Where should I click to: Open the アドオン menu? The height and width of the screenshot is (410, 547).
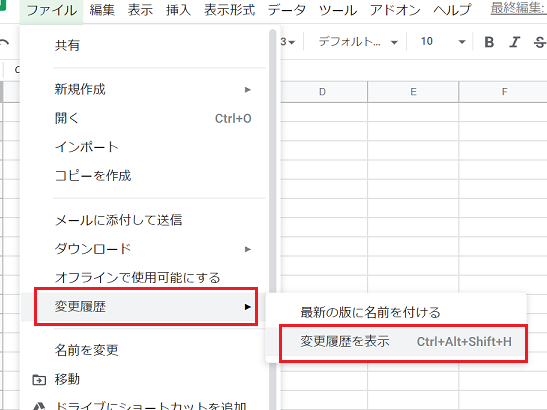coord(395,10)
